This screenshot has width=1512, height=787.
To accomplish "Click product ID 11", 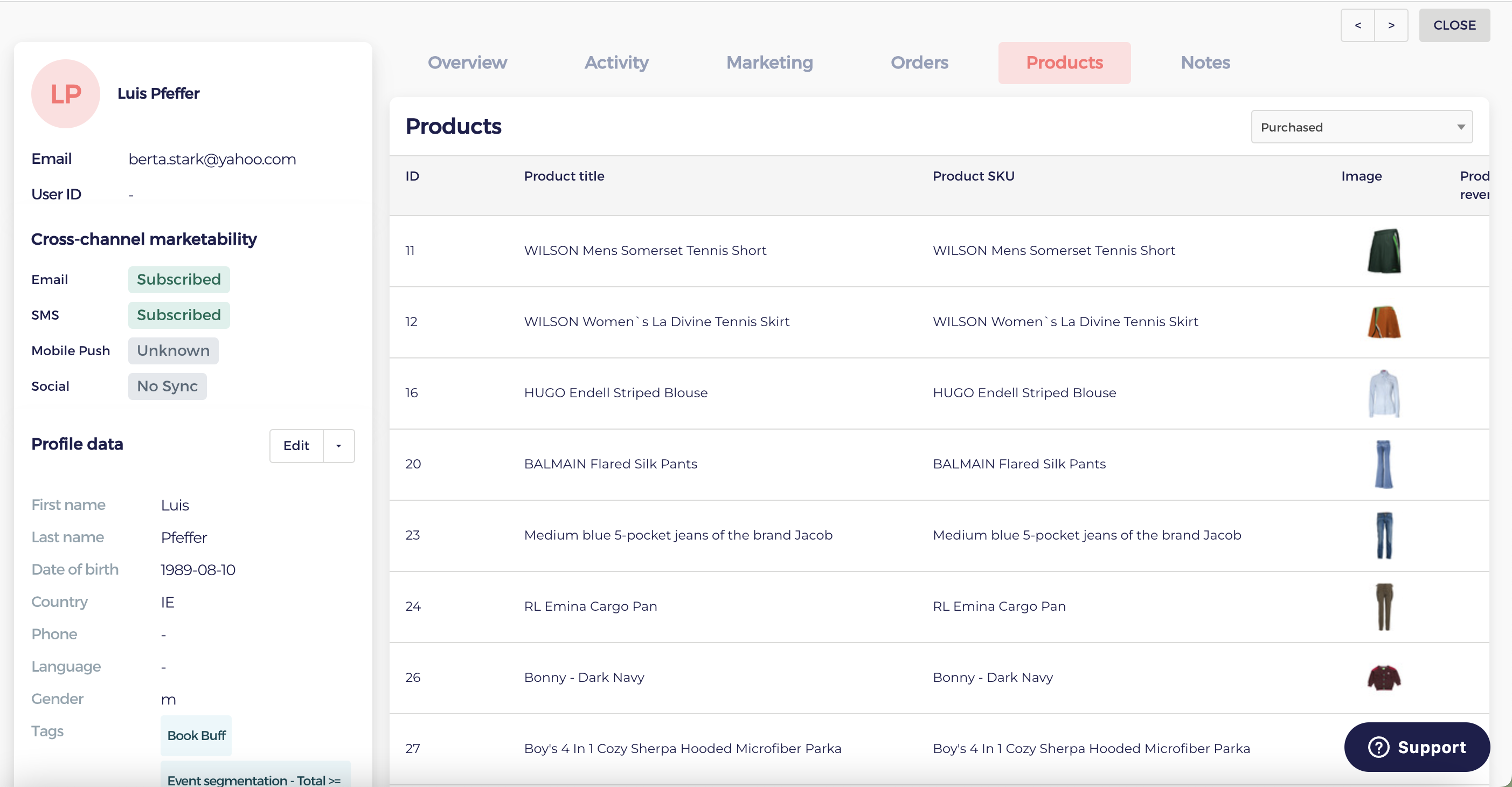I will [x=410, y=251].
